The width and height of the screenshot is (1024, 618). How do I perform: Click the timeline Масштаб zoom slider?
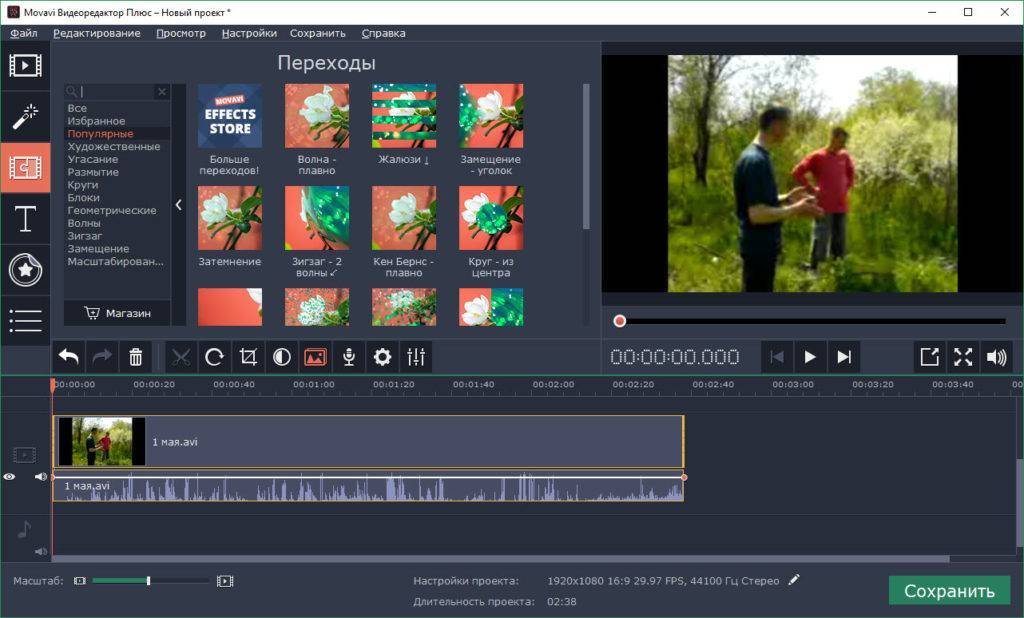[148, 581]
